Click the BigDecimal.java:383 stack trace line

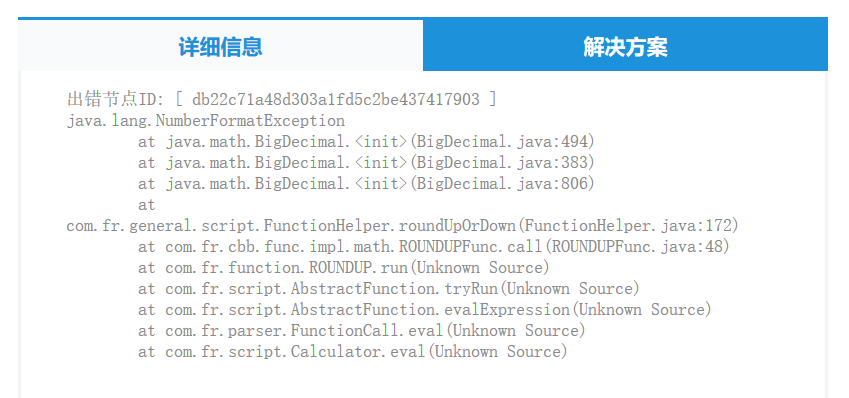pos(367,163)
